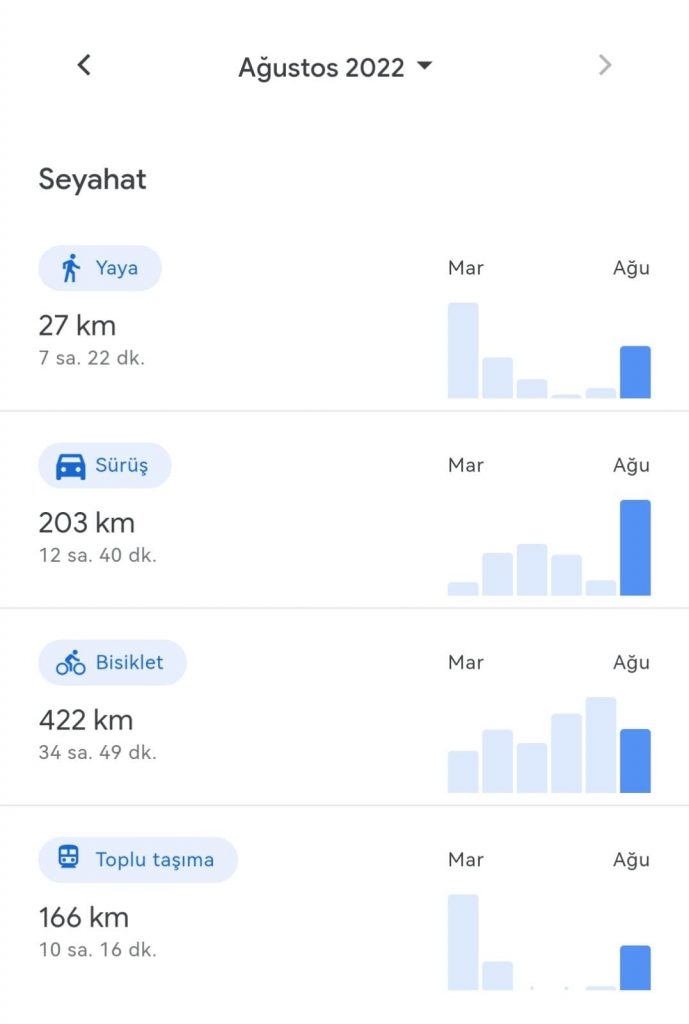Select the Sürüş travel chip
The height and width of the screenshot is (1024, 689).
(x=105, y=466)
